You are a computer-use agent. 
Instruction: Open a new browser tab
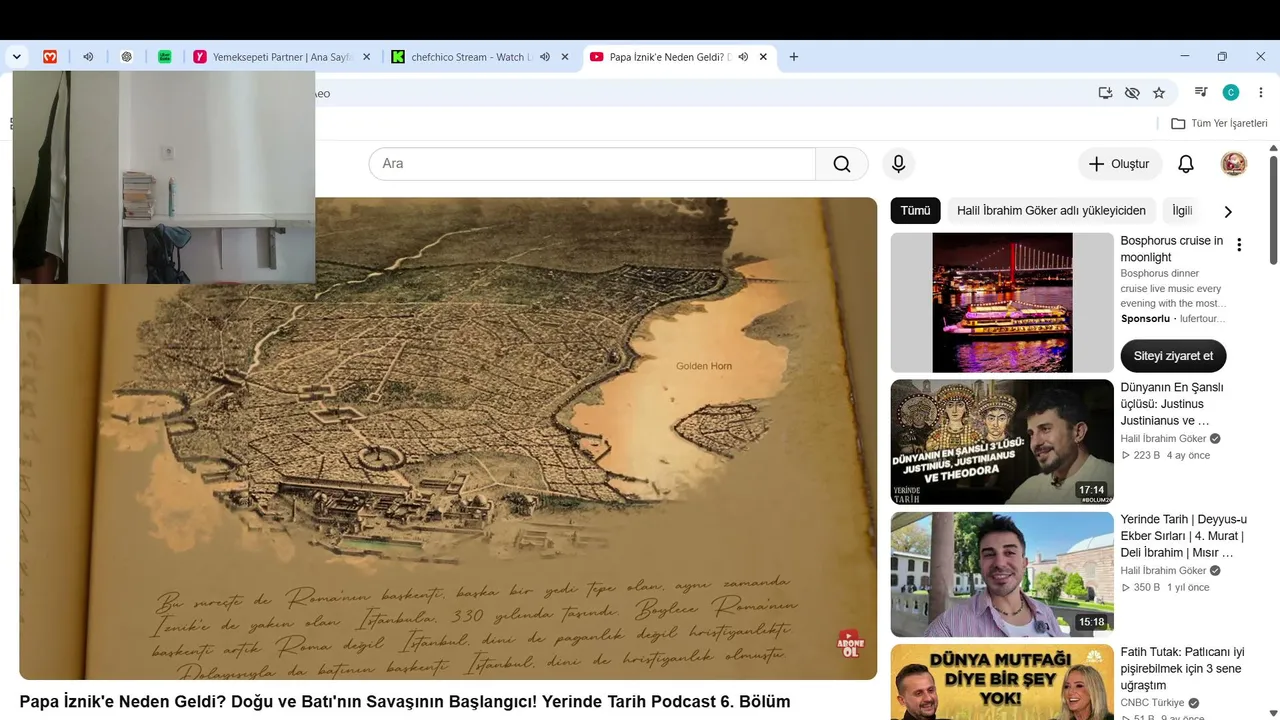coord(794,57)
